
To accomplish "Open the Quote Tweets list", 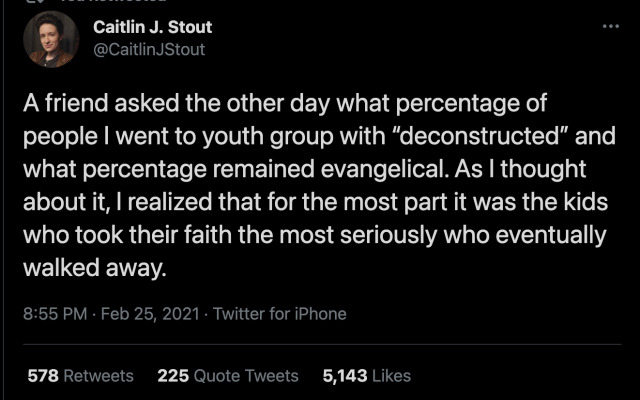I will coord(246,376).
